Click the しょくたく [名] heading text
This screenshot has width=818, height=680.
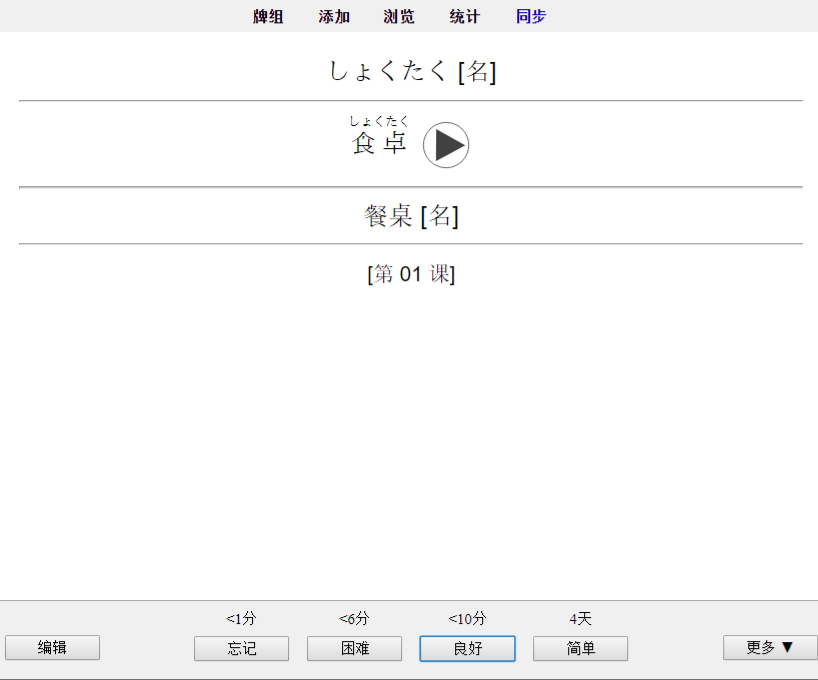tap(412, 71)
